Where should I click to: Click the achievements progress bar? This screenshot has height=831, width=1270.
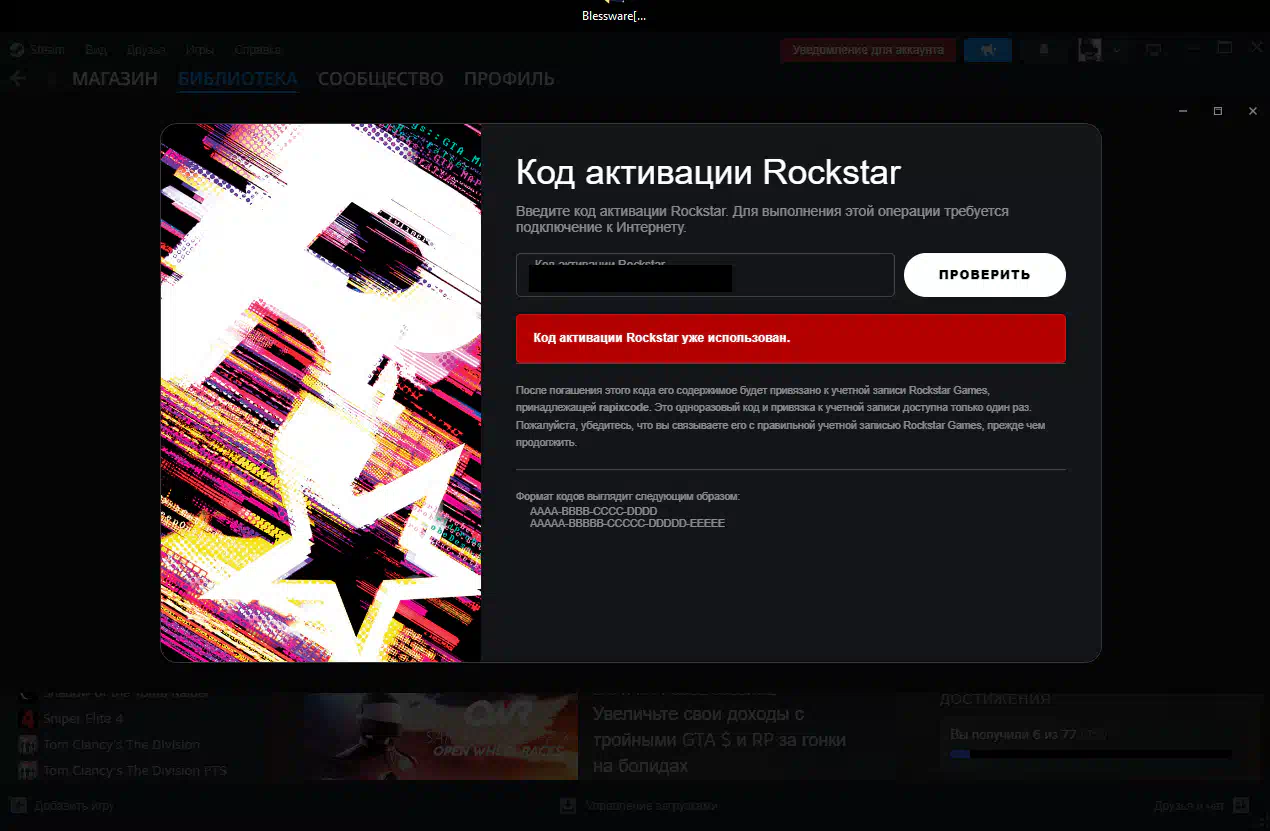coord(1090,754)
